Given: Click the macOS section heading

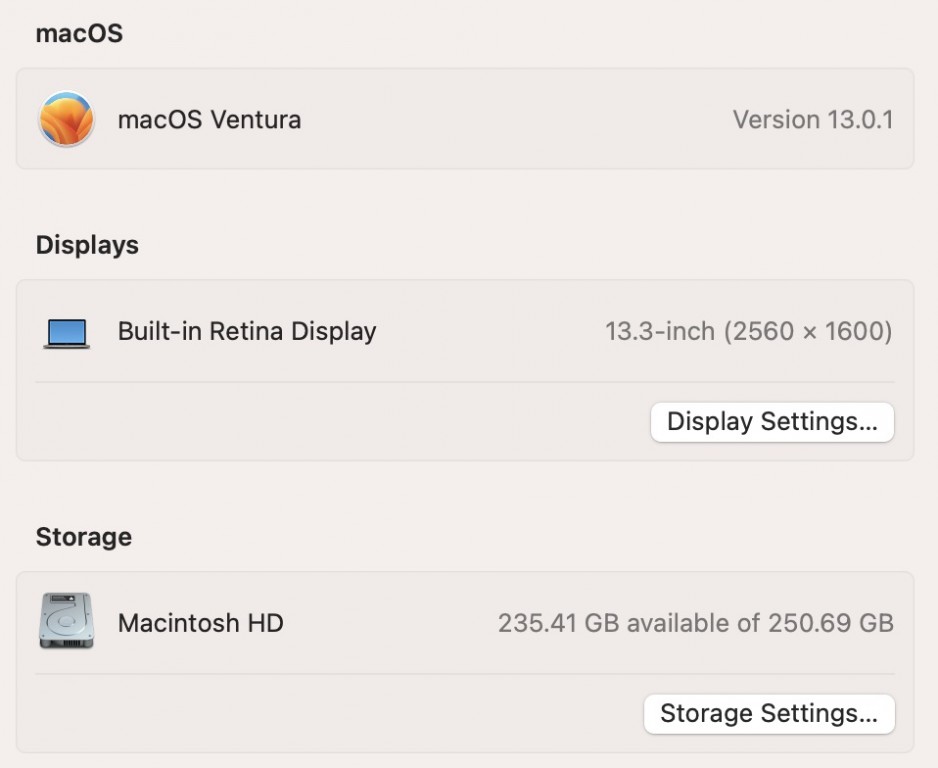Looking at the screenshot, I should (79, 33).
